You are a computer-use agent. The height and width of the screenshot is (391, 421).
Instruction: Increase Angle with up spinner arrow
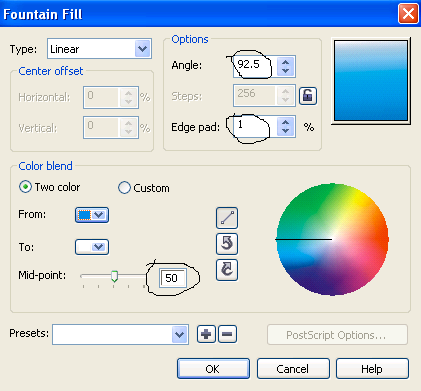coord(285,62)
